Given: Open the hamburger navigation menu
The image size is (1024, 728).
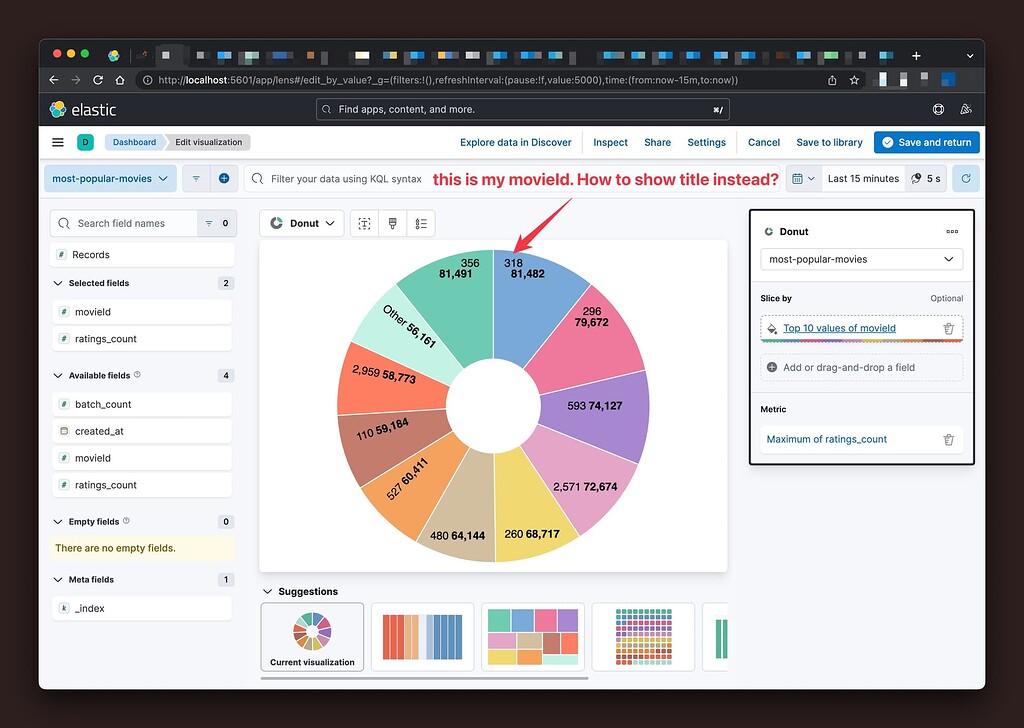Looking at the screenshot, I should pos(57,142).
